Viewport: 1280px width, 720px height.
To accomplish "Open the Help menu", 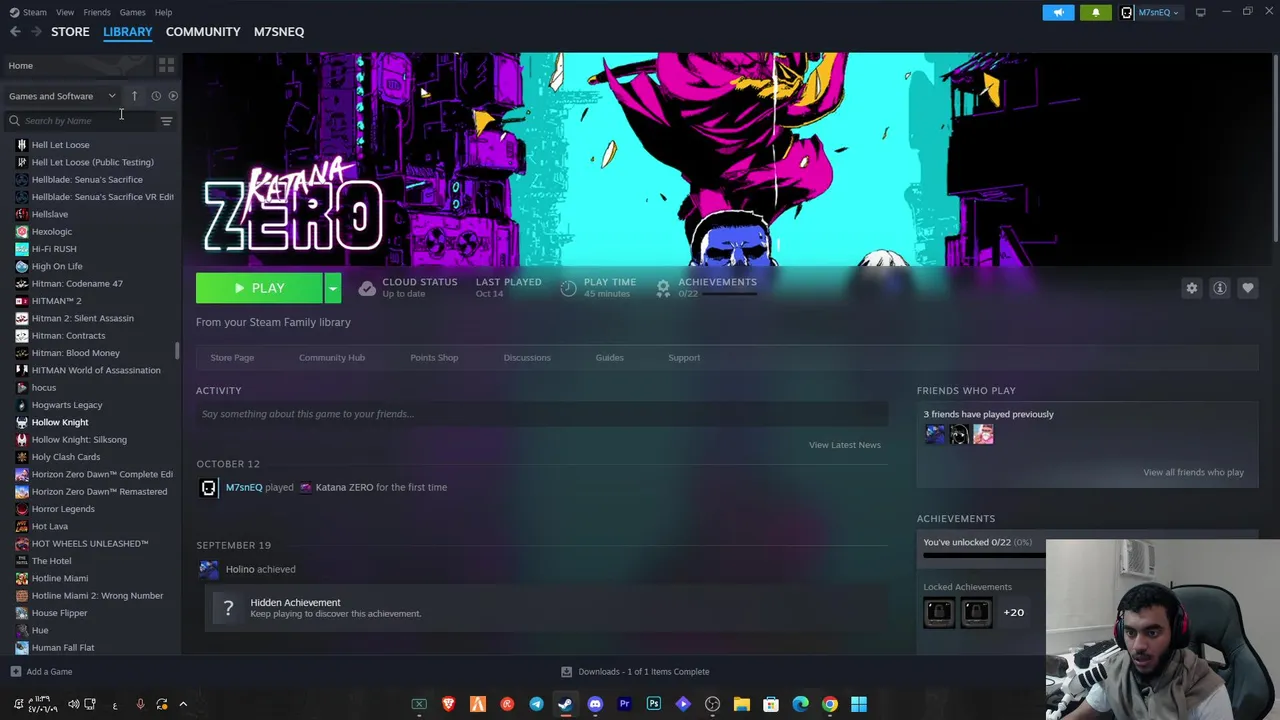I will [x=163, y=12].
